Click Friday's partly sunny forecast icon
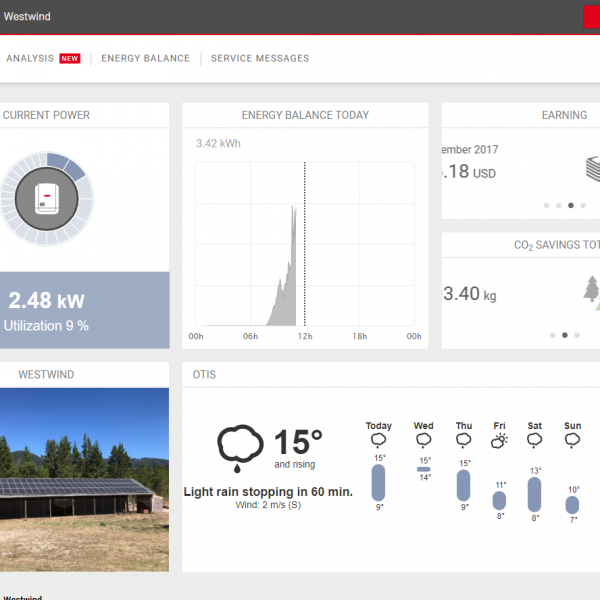The image size is (600, 600). point(499,441)
